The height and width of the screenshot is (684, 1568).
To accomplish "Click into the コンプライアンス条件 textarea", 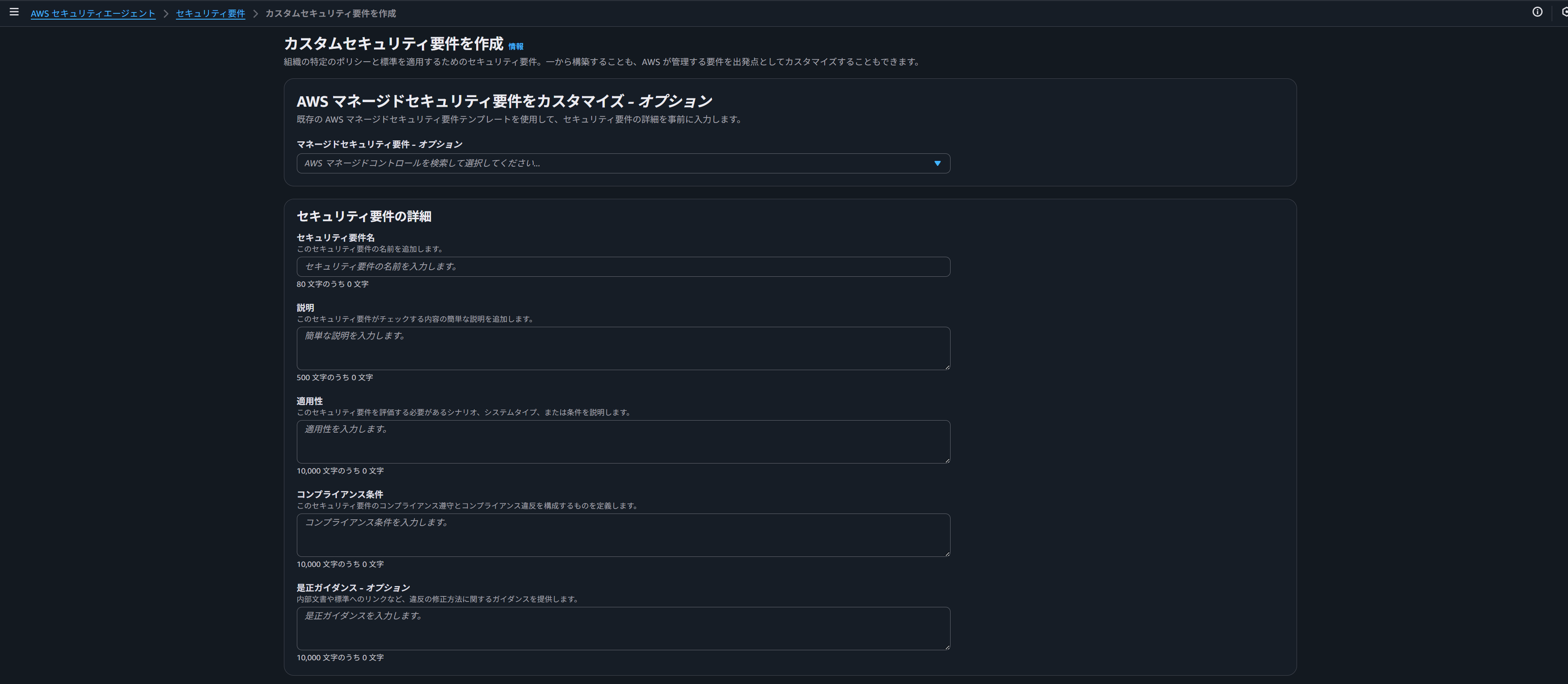I will click(623, 535).
